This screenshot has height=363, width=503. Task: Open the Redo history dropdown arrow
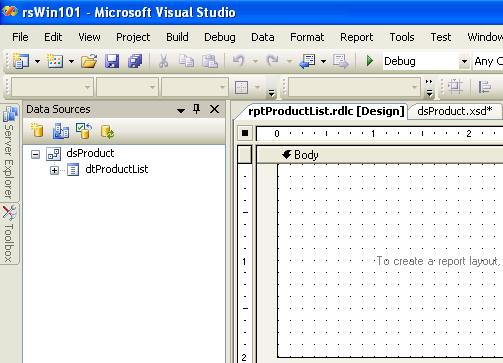click(x=289, y=61)
